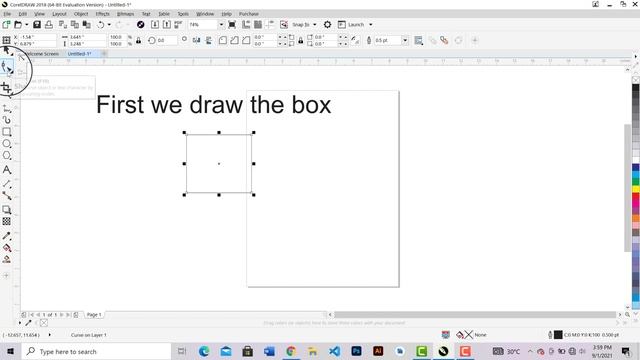The height and width of the screenshot is (360, 640).
Task: Select the Parallel Dimension tool
Action: pyautogui.click(x=7, y=184)
